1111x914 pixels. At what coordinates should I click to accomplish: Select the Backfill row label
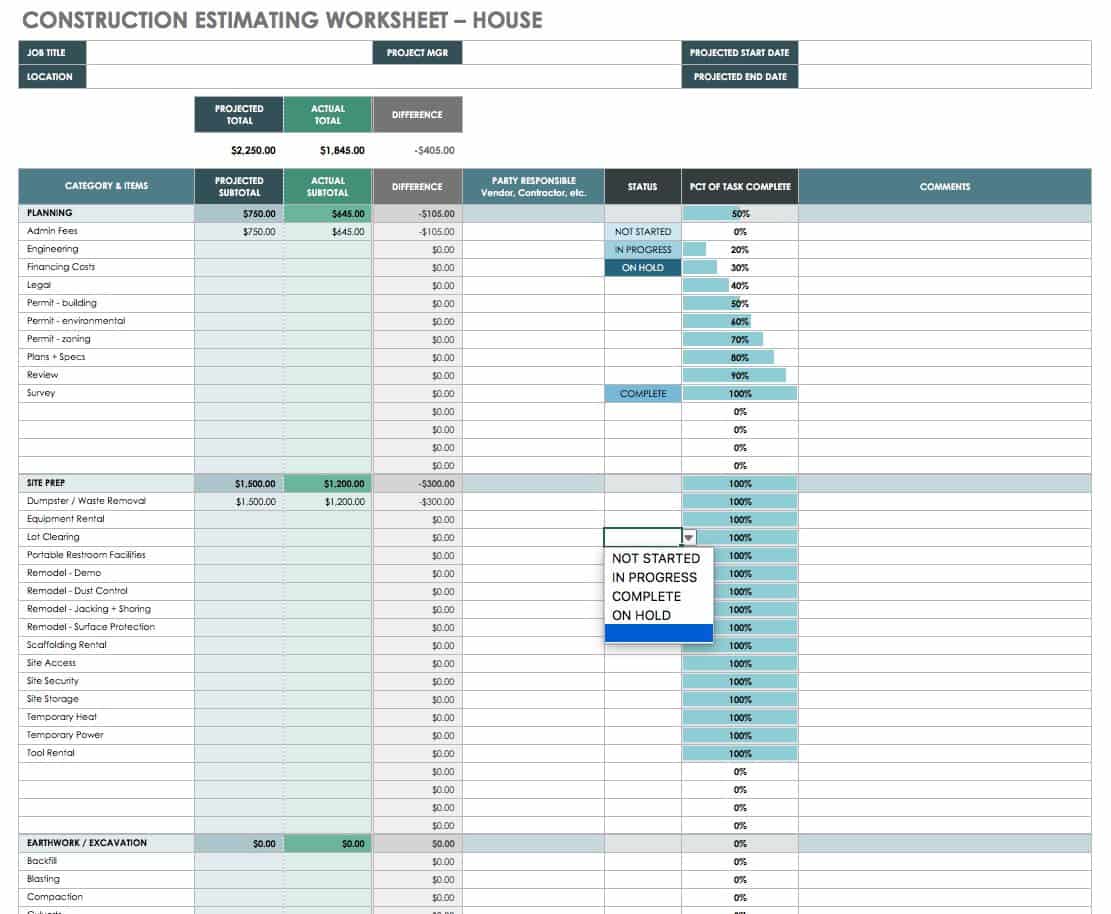point(42,861)
